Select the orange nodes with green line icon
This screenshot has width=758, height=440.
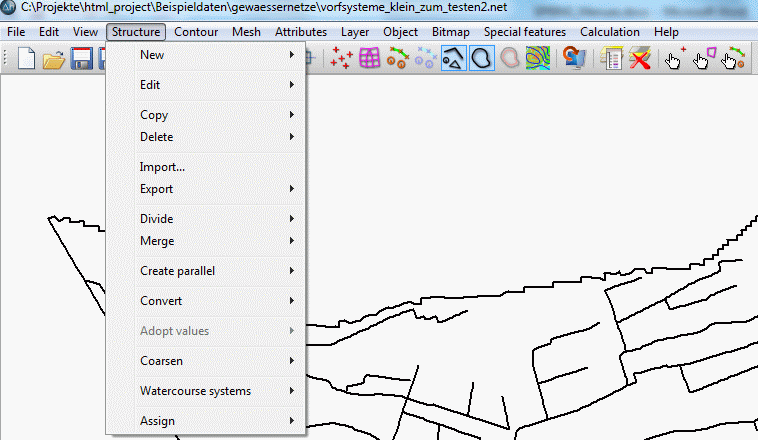[x=398, y=59]
